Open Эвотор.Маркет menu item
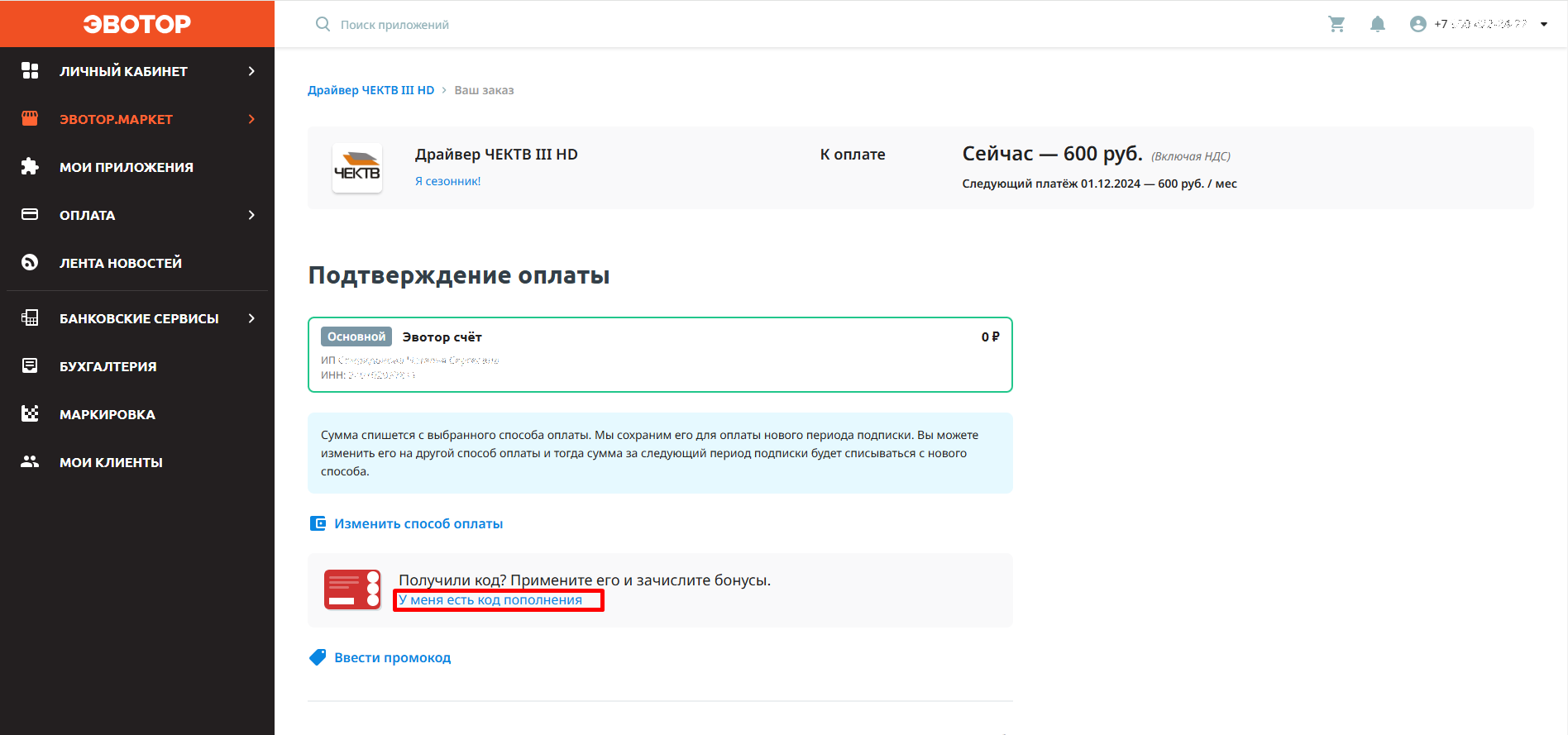 (137, 119)
